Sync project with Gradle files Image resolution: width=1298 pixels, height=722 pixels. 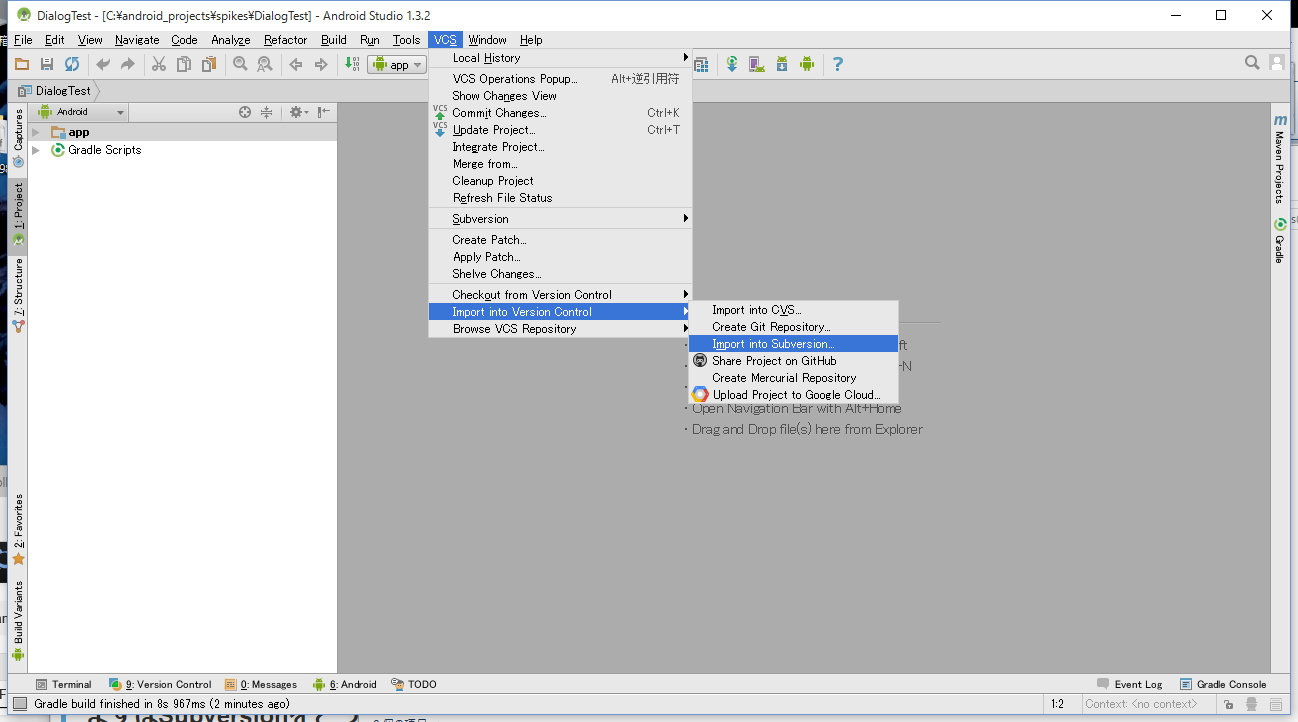coord(732,64)
